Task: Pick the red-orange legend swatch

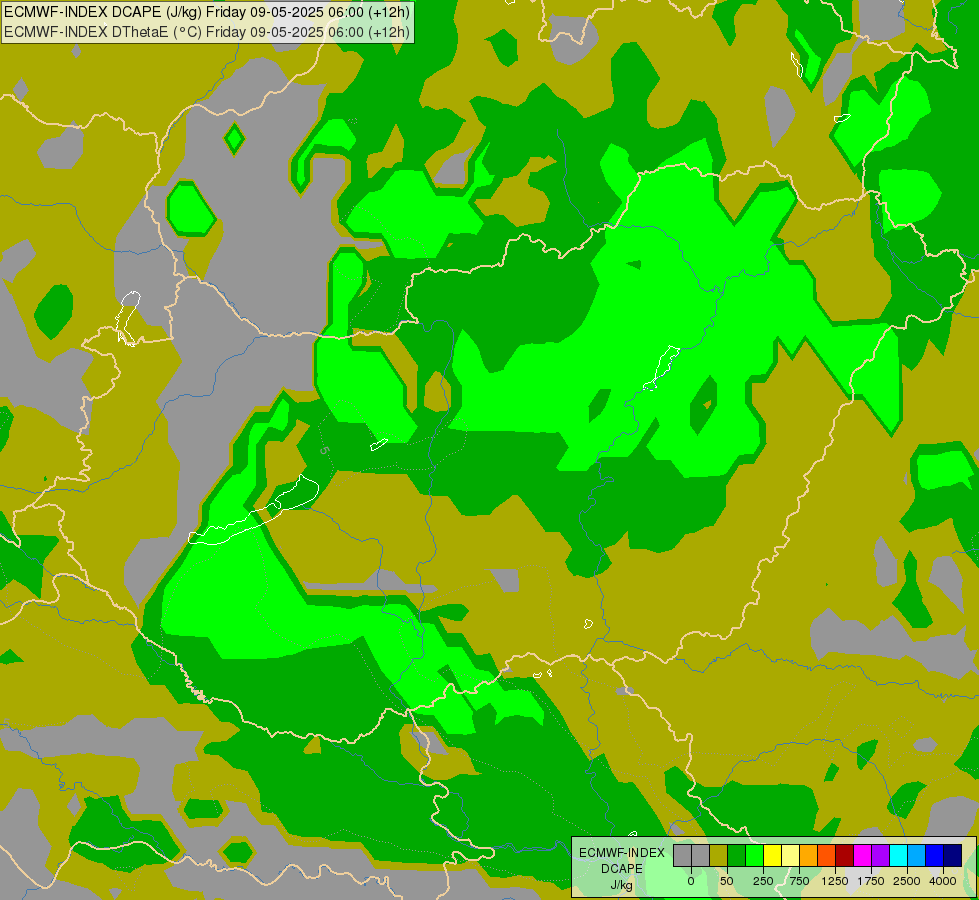Action: click(827, 856)
